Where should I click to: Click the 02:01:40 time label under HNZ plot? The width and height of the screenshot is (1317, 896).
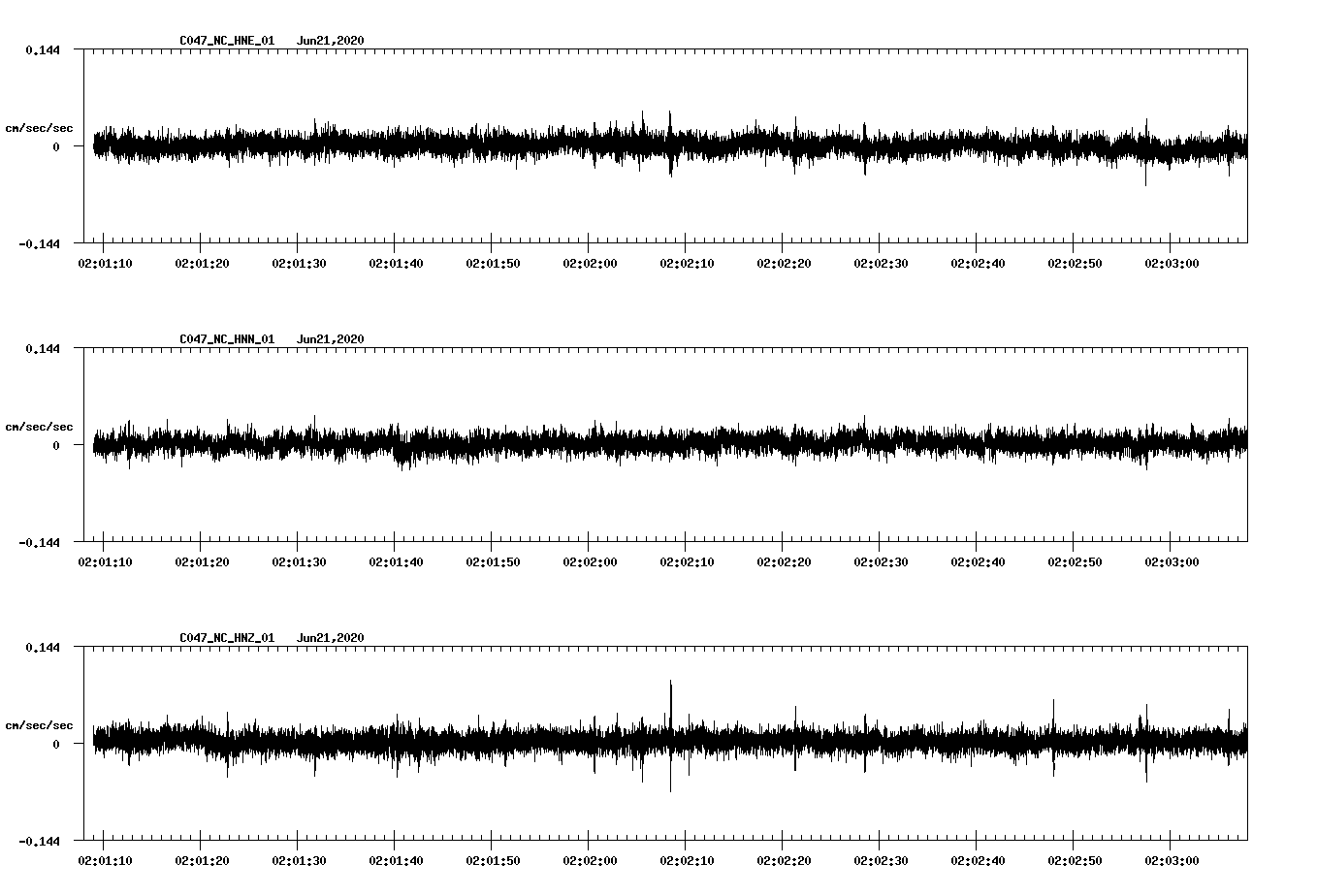[396, 861]
